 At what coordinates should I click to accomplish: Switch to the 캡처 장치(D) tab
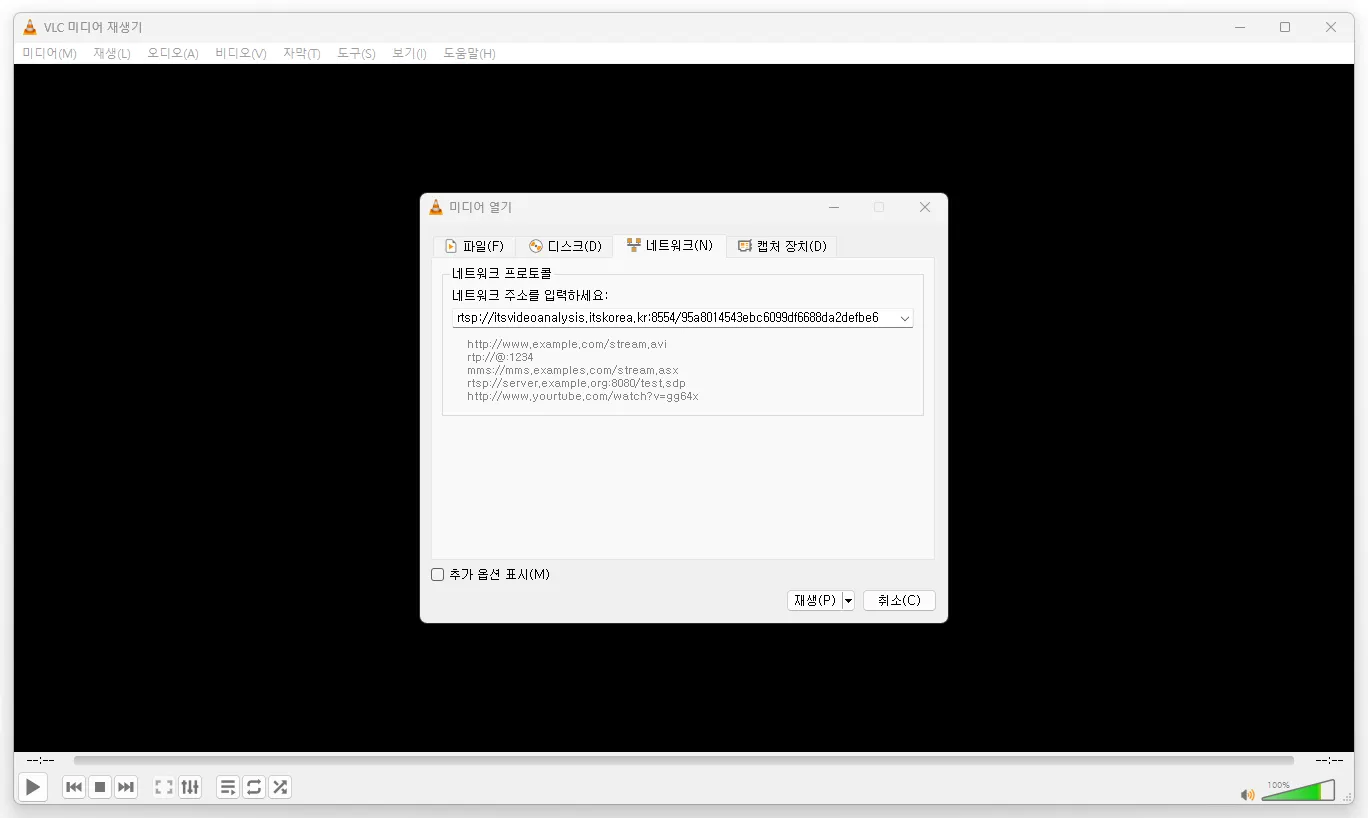coord(782,246)
